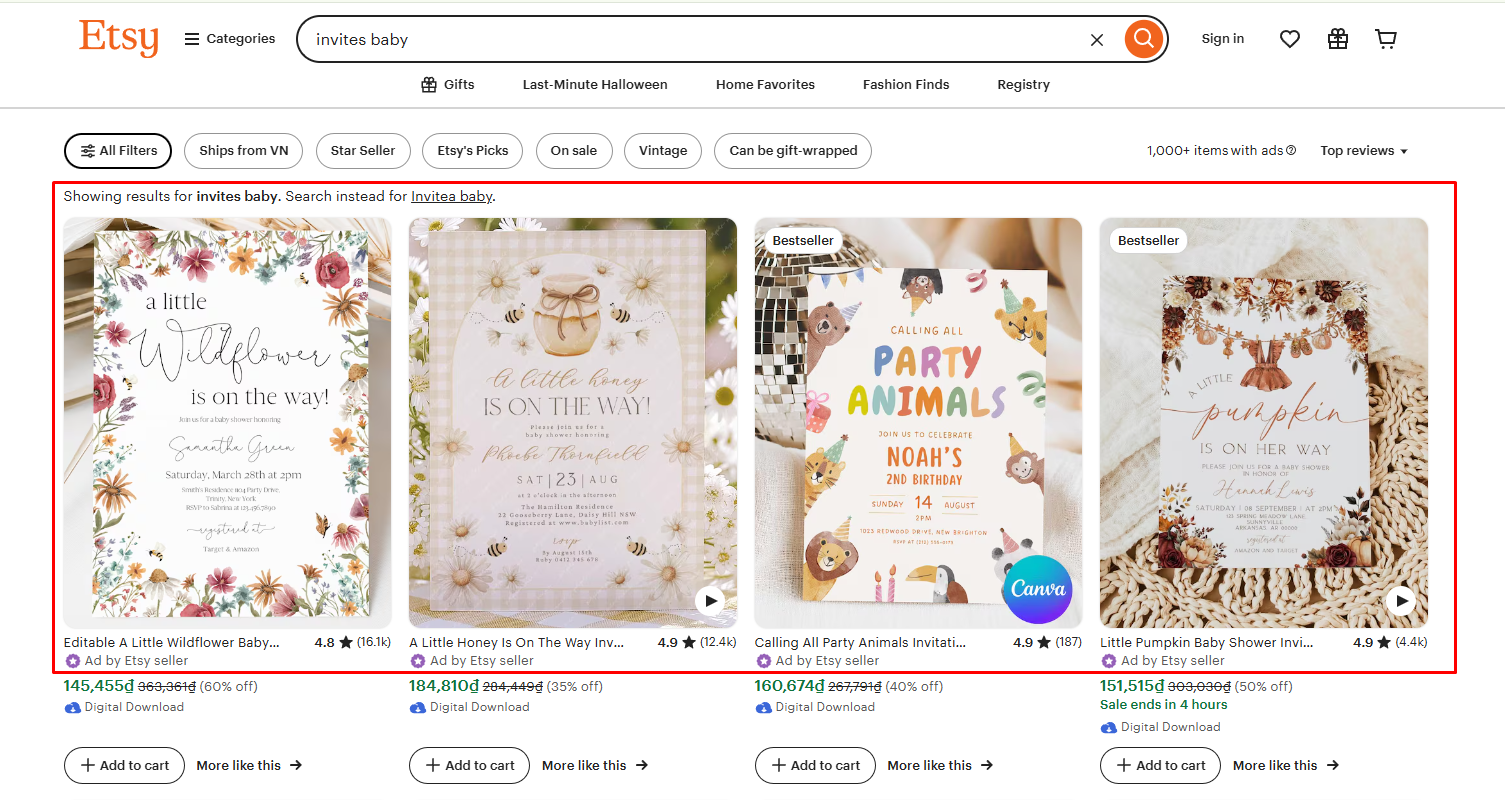Go to Fashion Finds

click(x=906, y=85)
